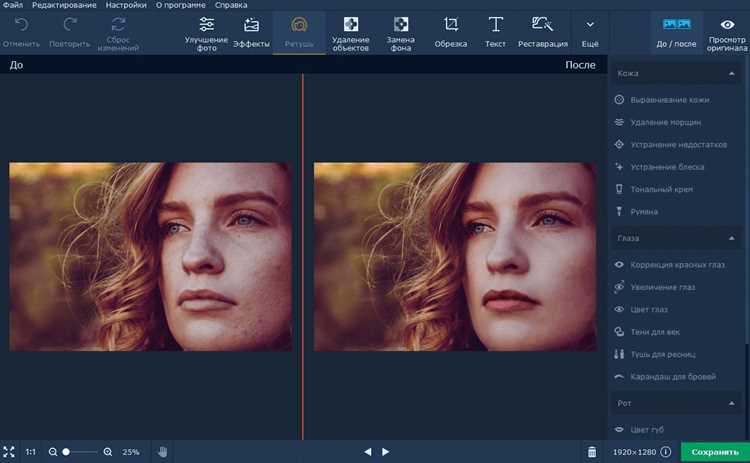Image resolution: width=750 pixels, height=463 pixels.
Task: Select the Эффекты toolbar icon
Action: (x=251, y=33)
